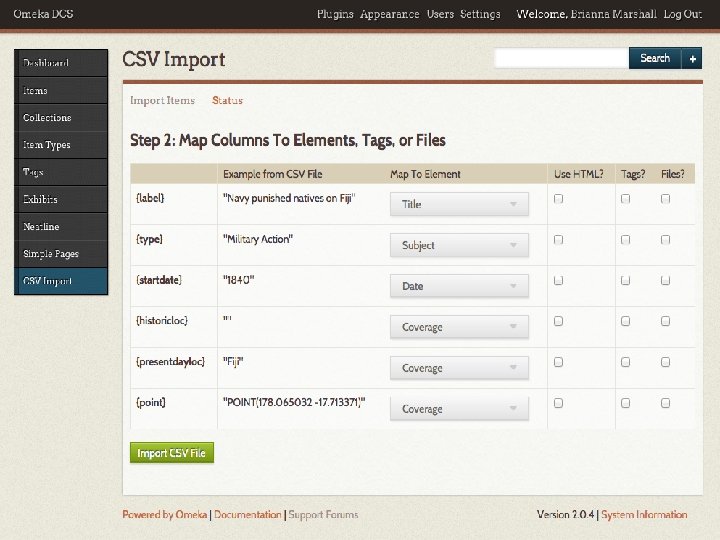
Task: Check Tags for the {point} row
Action: 625,403
